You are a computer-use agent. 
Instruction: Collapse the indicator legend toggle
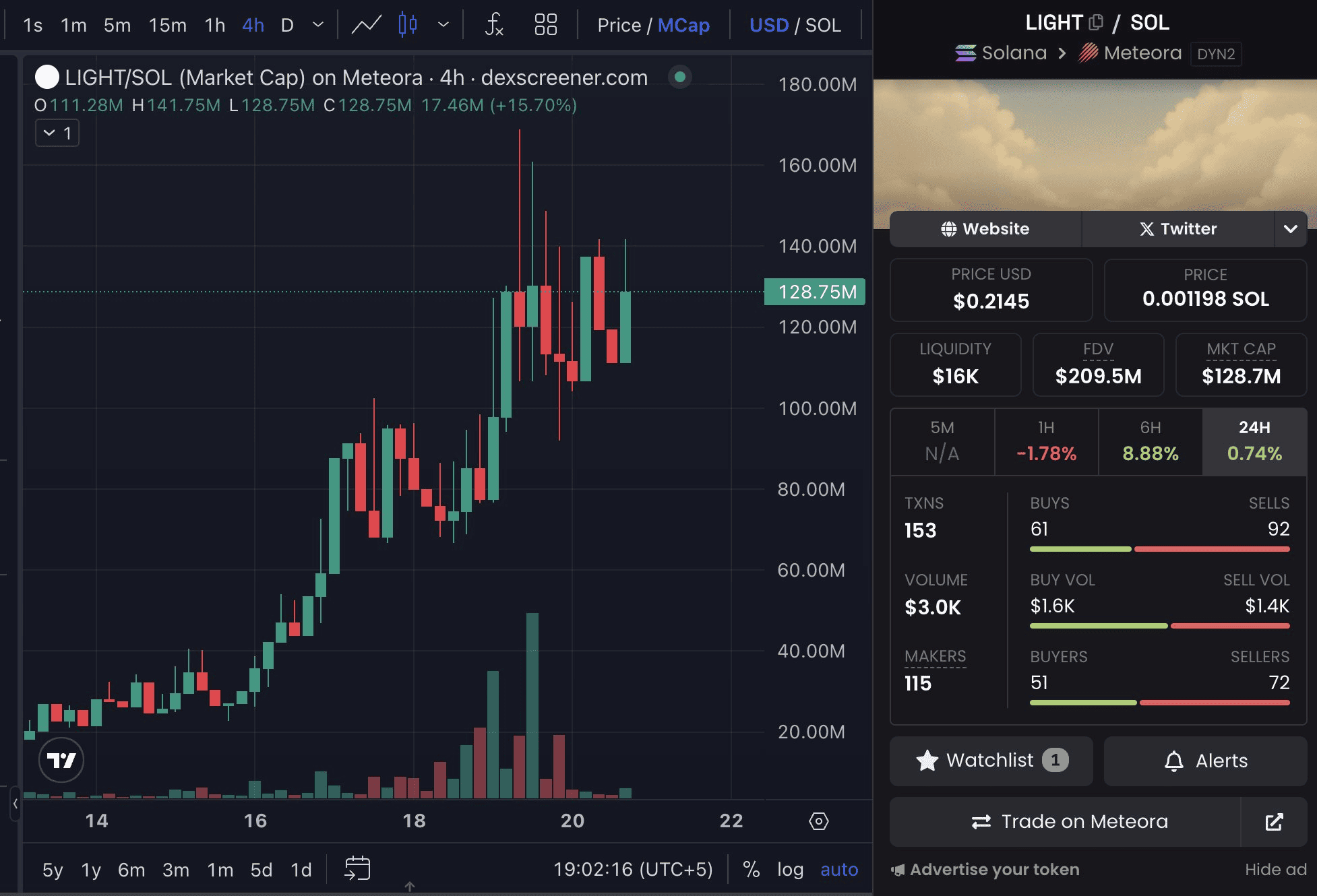pos(57,133)
